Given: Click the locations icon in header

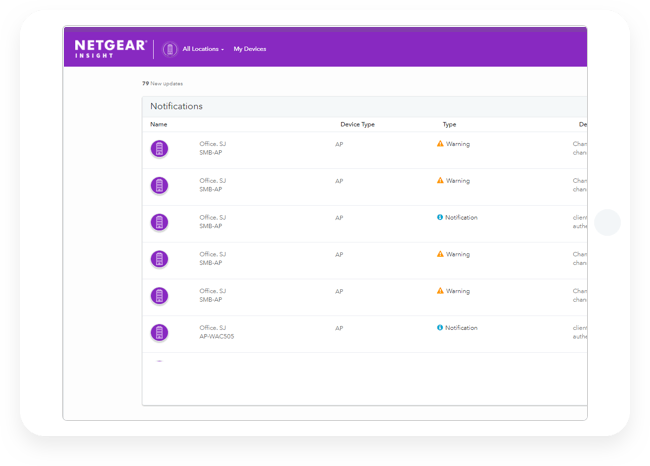Looking at the screenshot, I should point(170,48).
